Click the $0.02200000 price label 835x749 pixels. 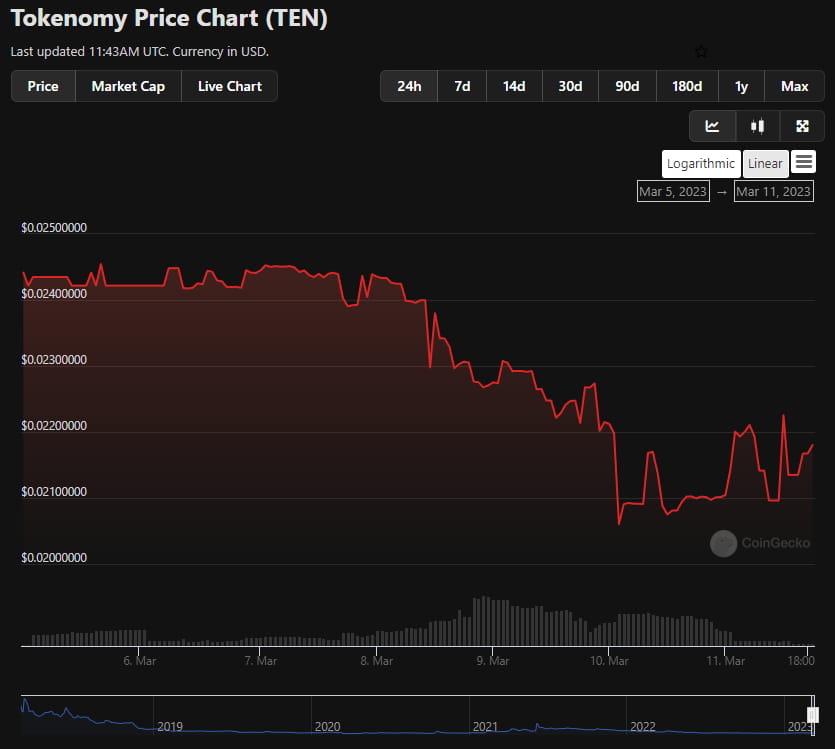54,426
